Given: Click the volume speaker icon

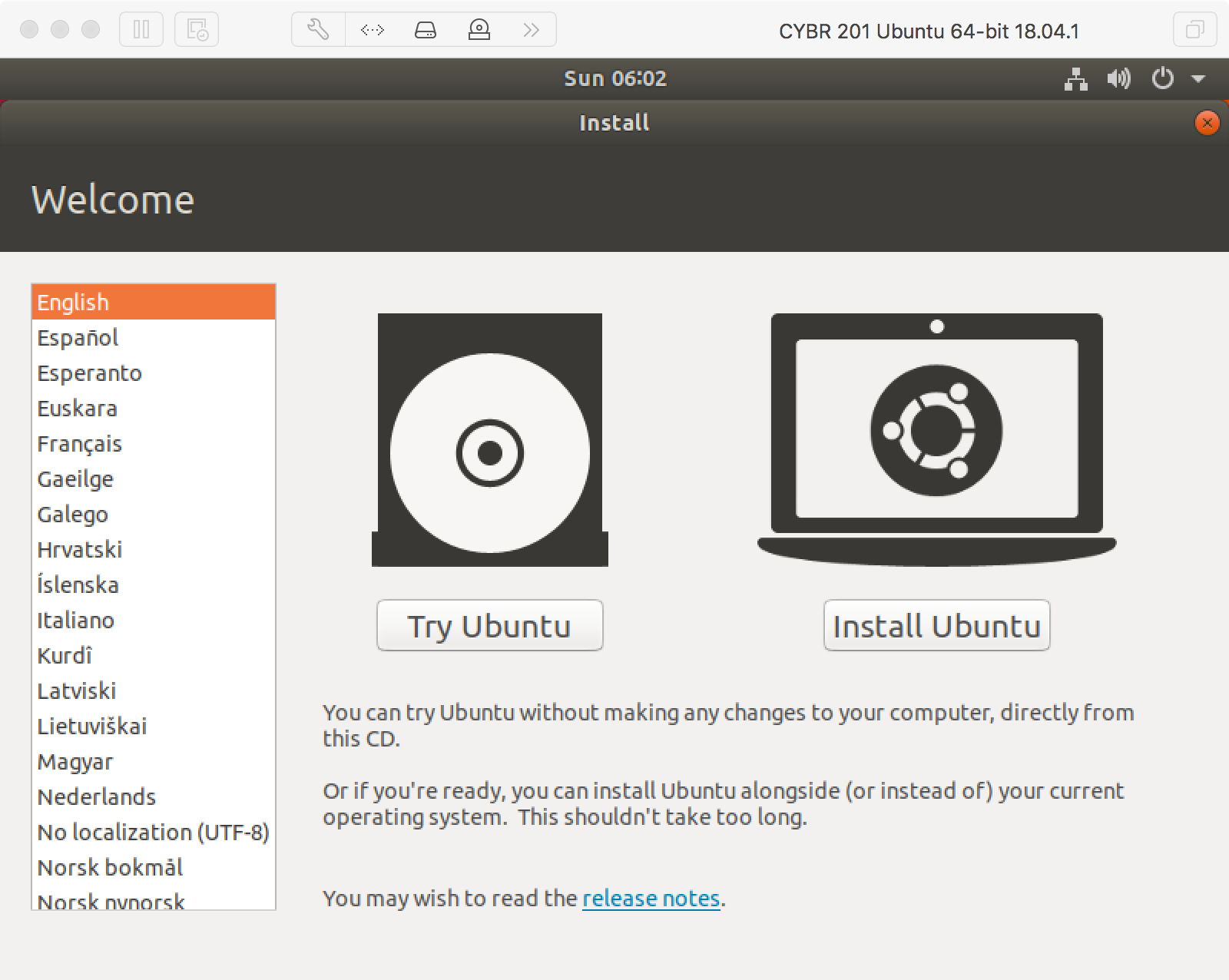Looking at the screenshot, I should [x=1118, y=78].
